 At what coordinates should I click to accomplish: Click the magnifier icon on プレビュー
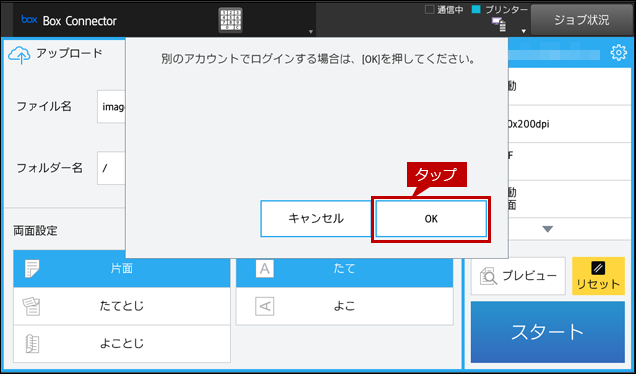[x=488, y=276]
